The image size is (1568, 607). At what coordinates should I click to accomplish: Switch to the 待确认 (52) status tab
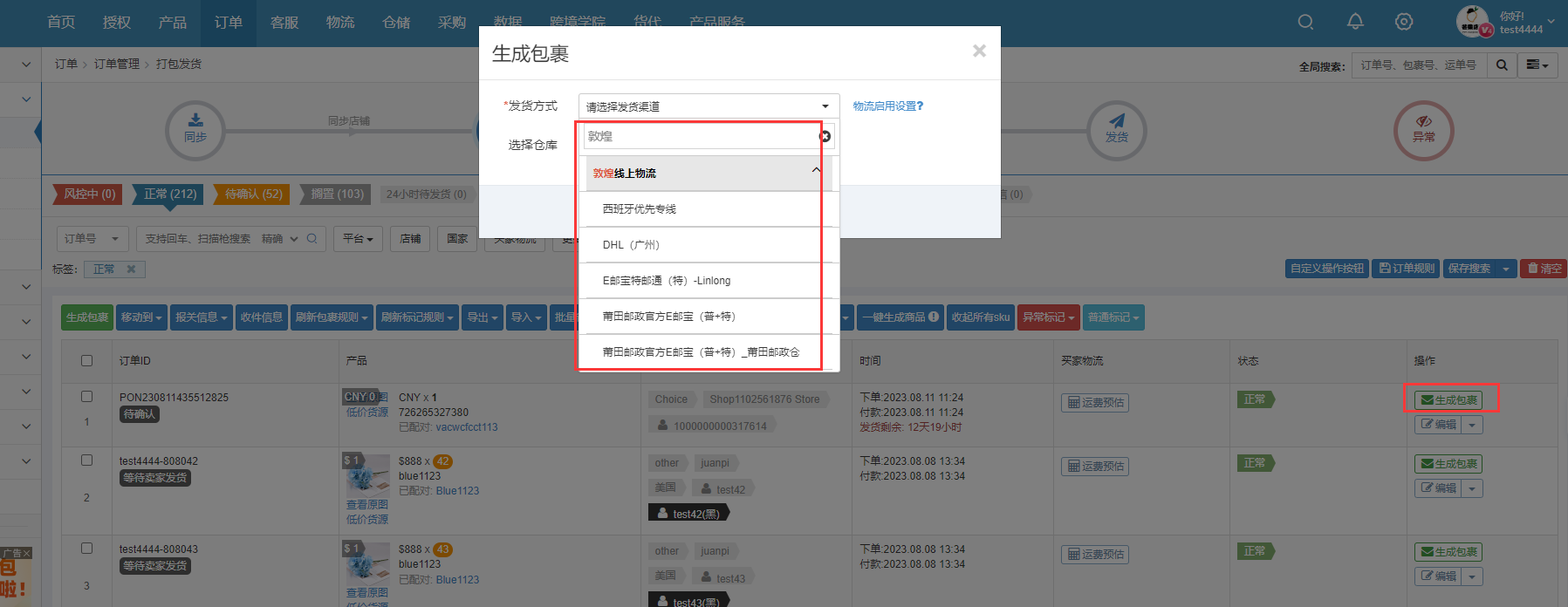pos(253,194)
